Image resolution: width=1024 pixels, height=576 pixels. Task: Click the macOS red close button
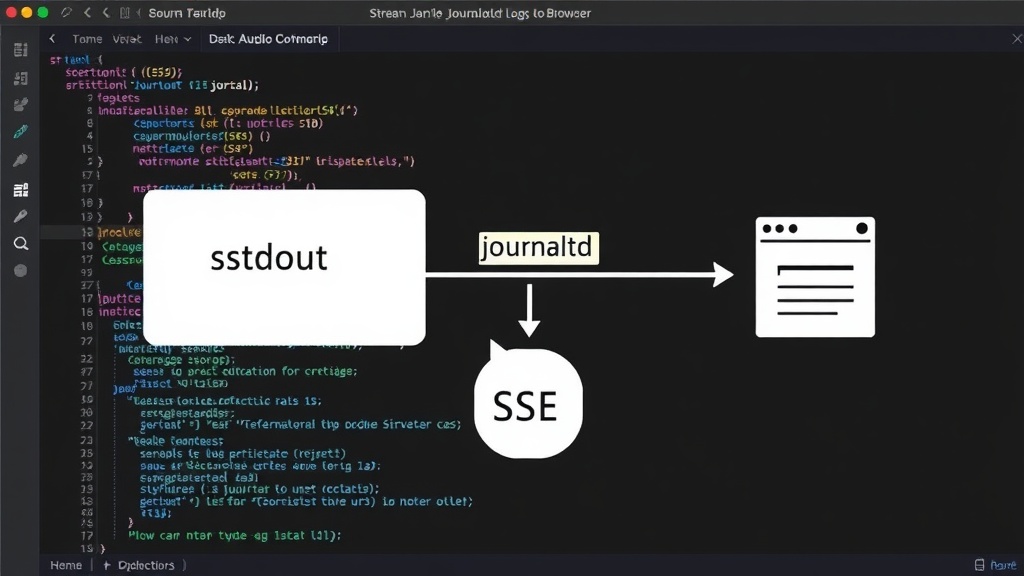pyautogui.click(x=11, y=12)
